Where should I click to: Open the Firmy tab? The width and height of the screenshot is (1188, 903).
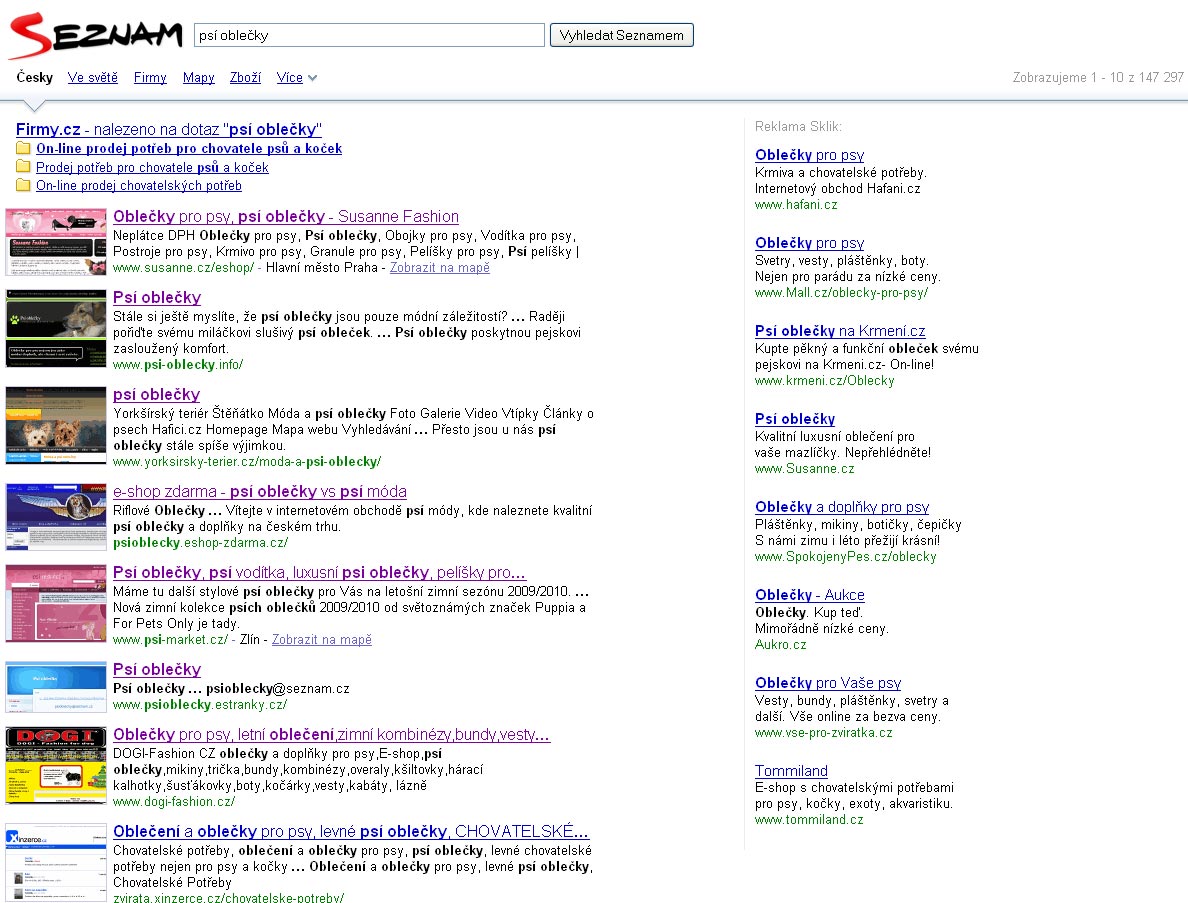(150, 77)
